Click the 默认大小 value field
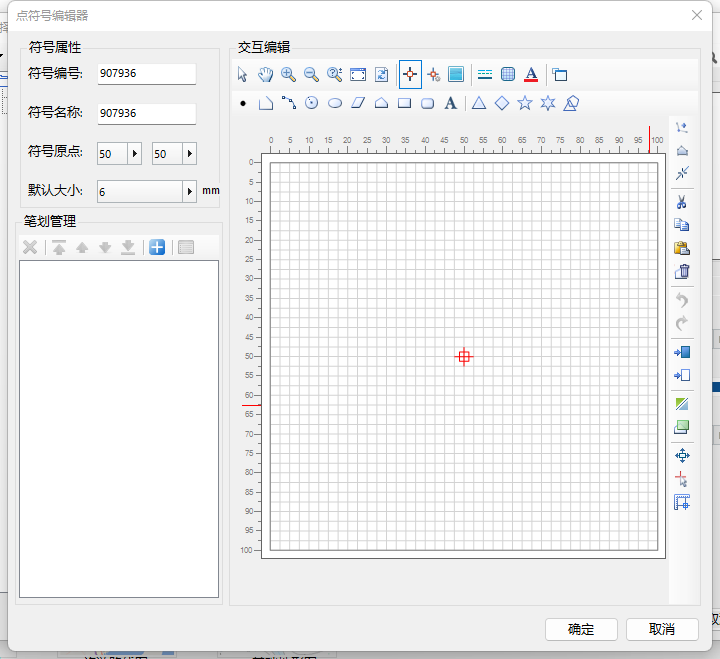Screen dimensions: 720x659 tap(140, 192)
